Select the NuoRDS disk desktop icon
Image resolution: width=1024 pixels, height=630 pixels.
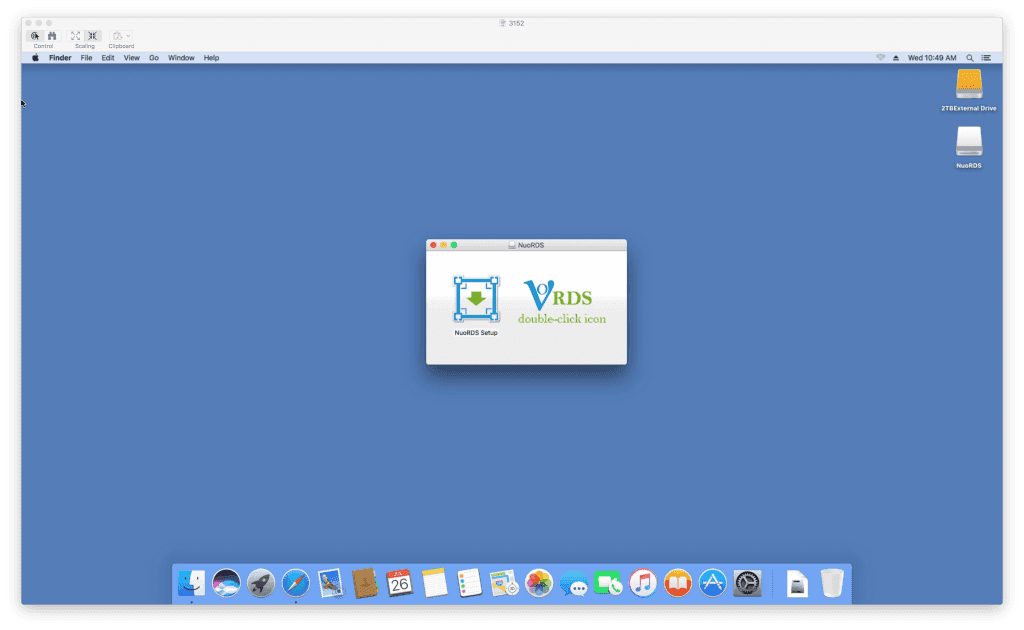click(x=968, y=148)
